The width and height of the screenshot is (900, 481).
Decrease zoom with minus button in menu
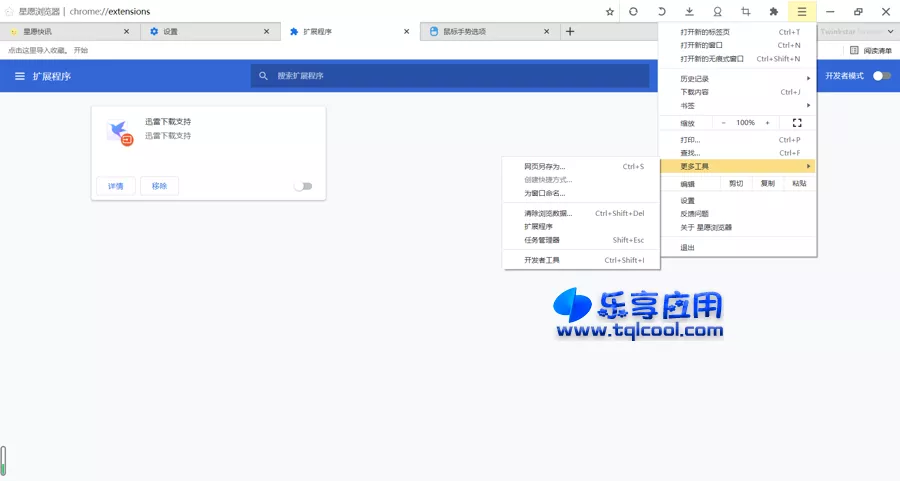(723, 123)
